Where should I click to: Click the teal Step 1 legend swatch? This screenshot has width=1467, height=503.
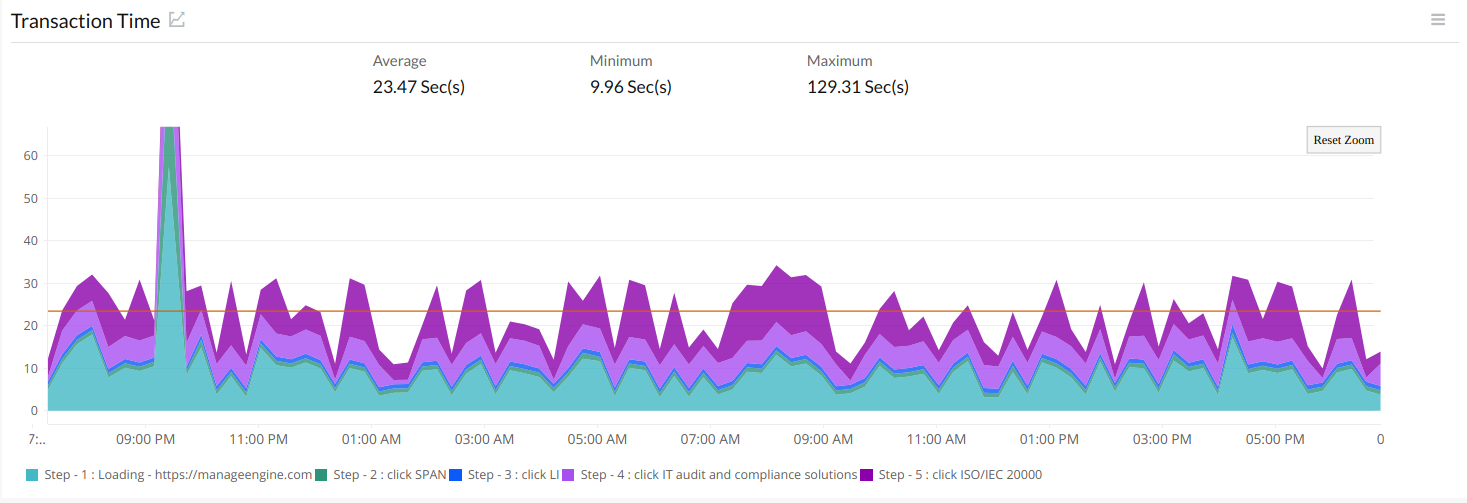tap(33, 475)
